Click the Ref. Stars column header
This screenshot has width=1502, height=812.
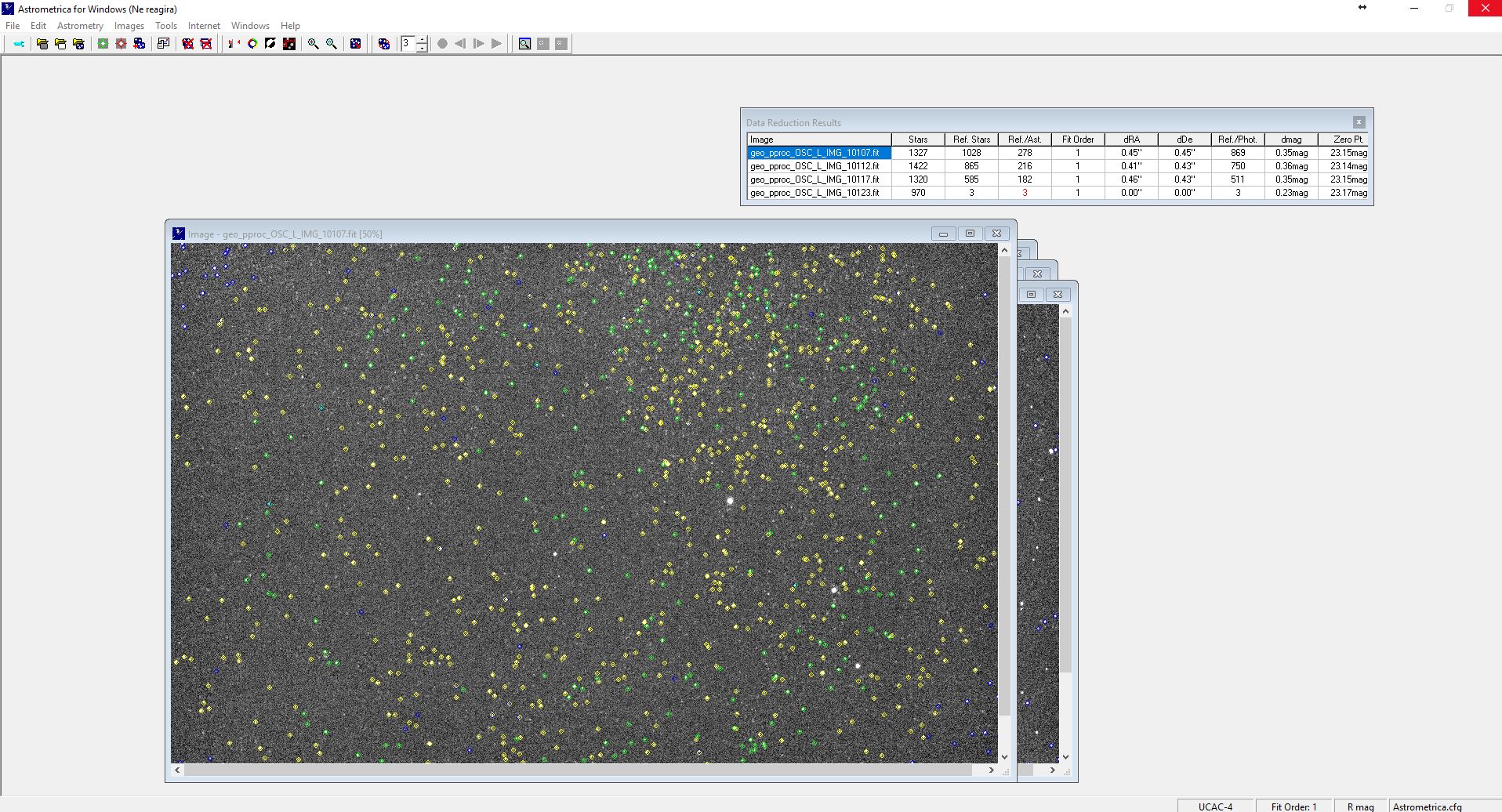click(971, 140)
